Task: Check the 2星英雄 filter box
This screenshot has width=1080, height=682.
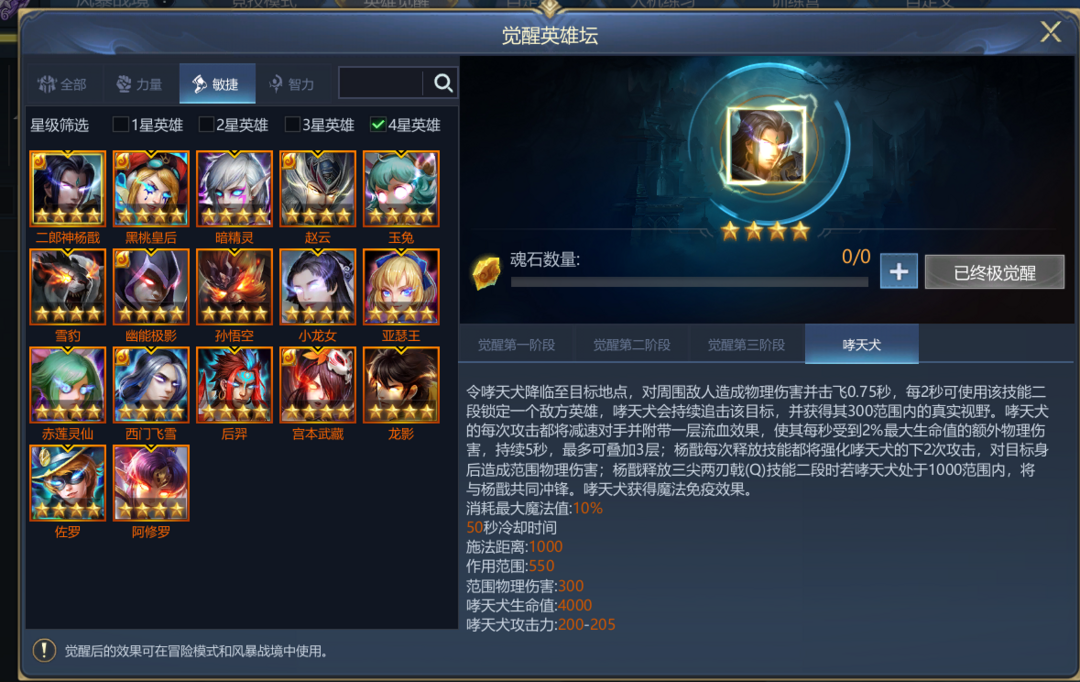Action: 206,124
